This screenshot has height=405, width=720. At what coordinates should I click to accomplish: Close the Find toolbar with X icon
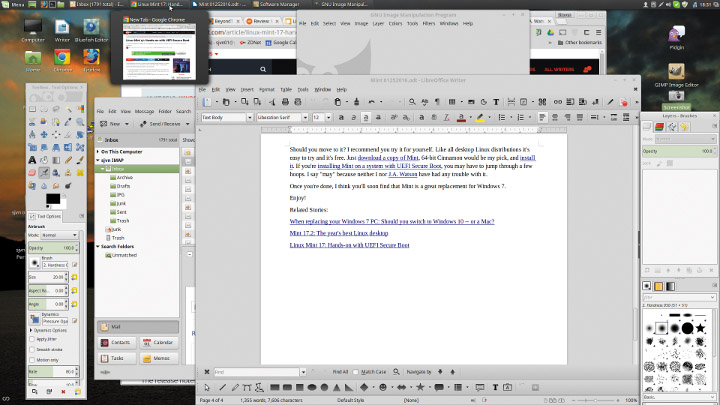(207, 372)
